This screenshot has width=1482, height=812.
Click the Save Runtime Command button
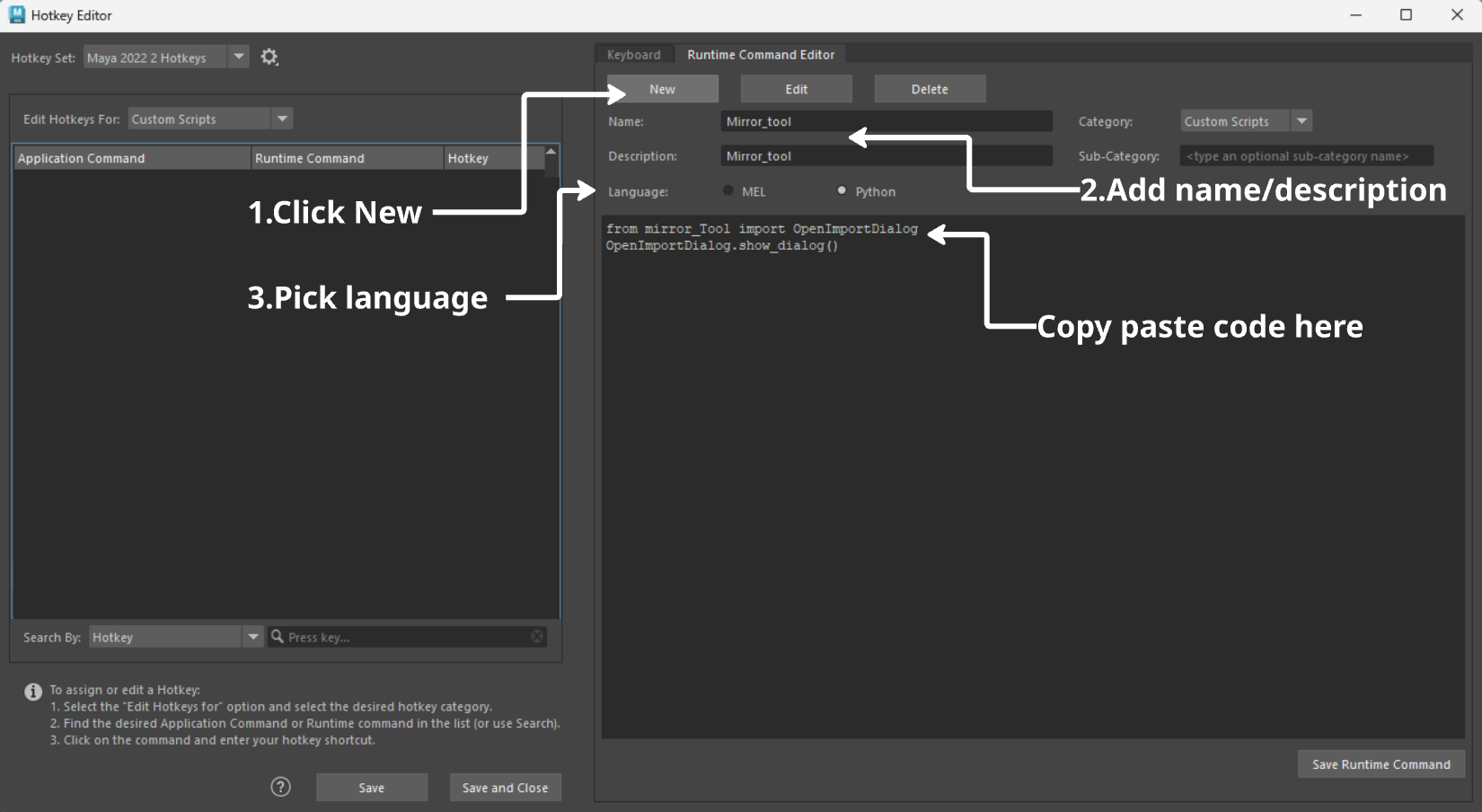[1381, 764]
